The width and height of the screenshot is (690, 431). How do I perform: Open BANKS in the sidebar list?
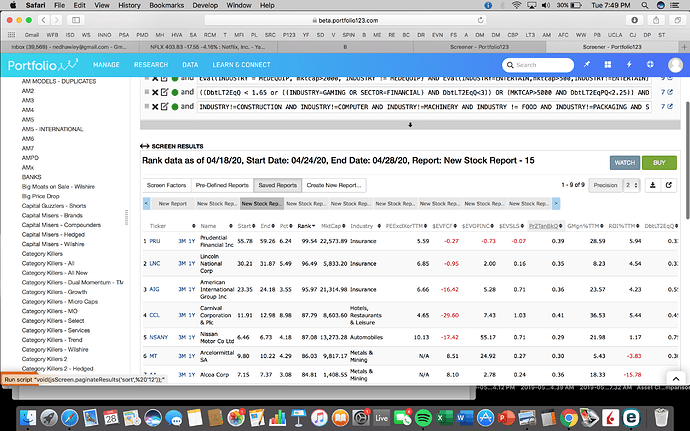tap(31, 177)
